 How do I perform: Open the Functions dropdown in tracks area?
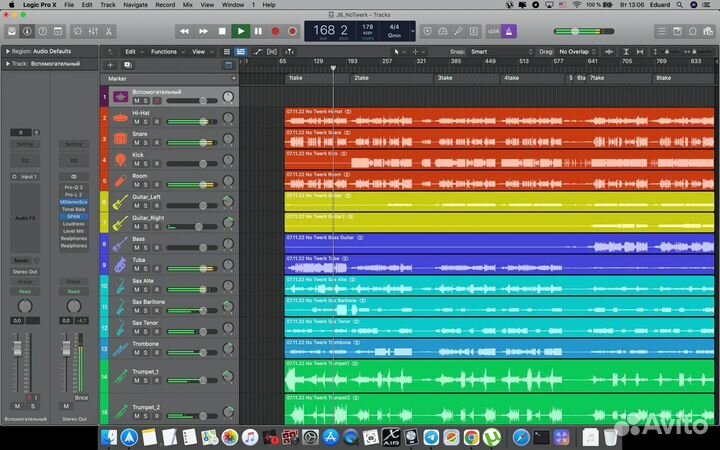(166, 51)
